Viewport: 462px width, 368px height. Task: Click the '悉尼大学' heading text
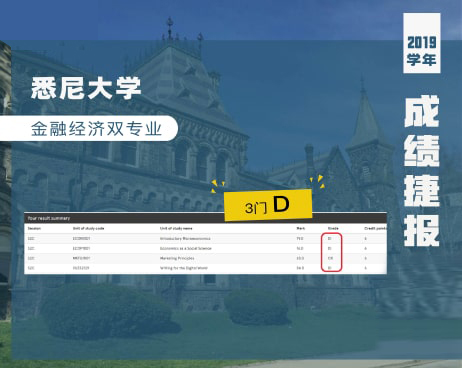coord(86,88)
